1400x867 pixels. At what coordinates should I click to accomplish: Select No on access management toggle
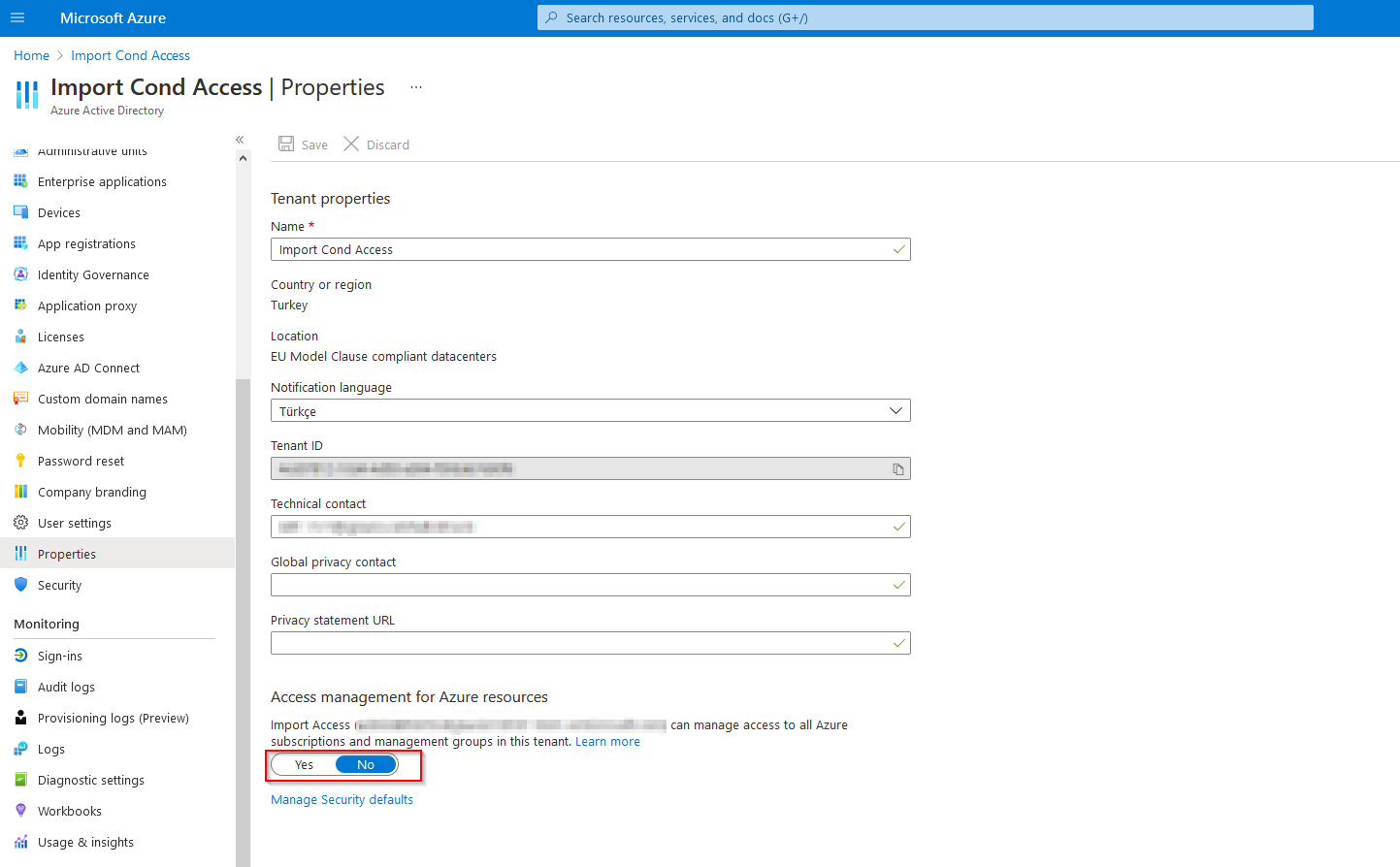[366, 764]
